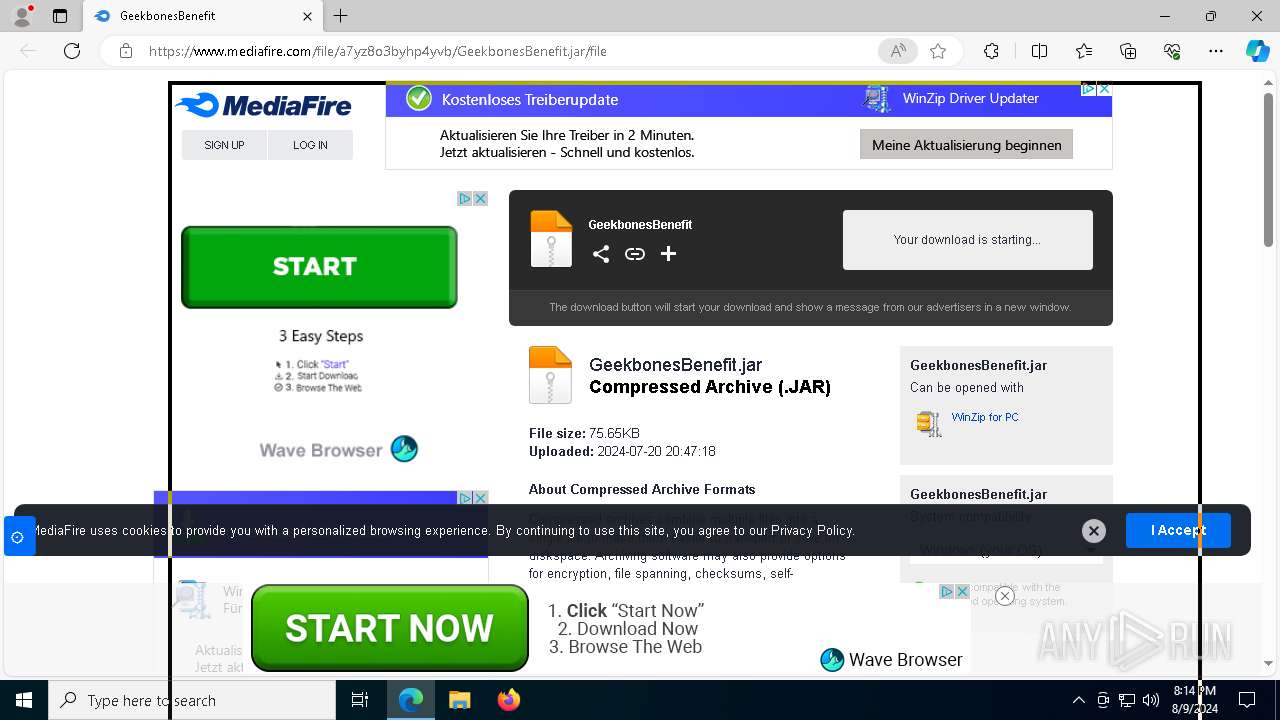1280x720 pixels.
Task: Click the network tray icon
Action: [x=1127, y=700]
